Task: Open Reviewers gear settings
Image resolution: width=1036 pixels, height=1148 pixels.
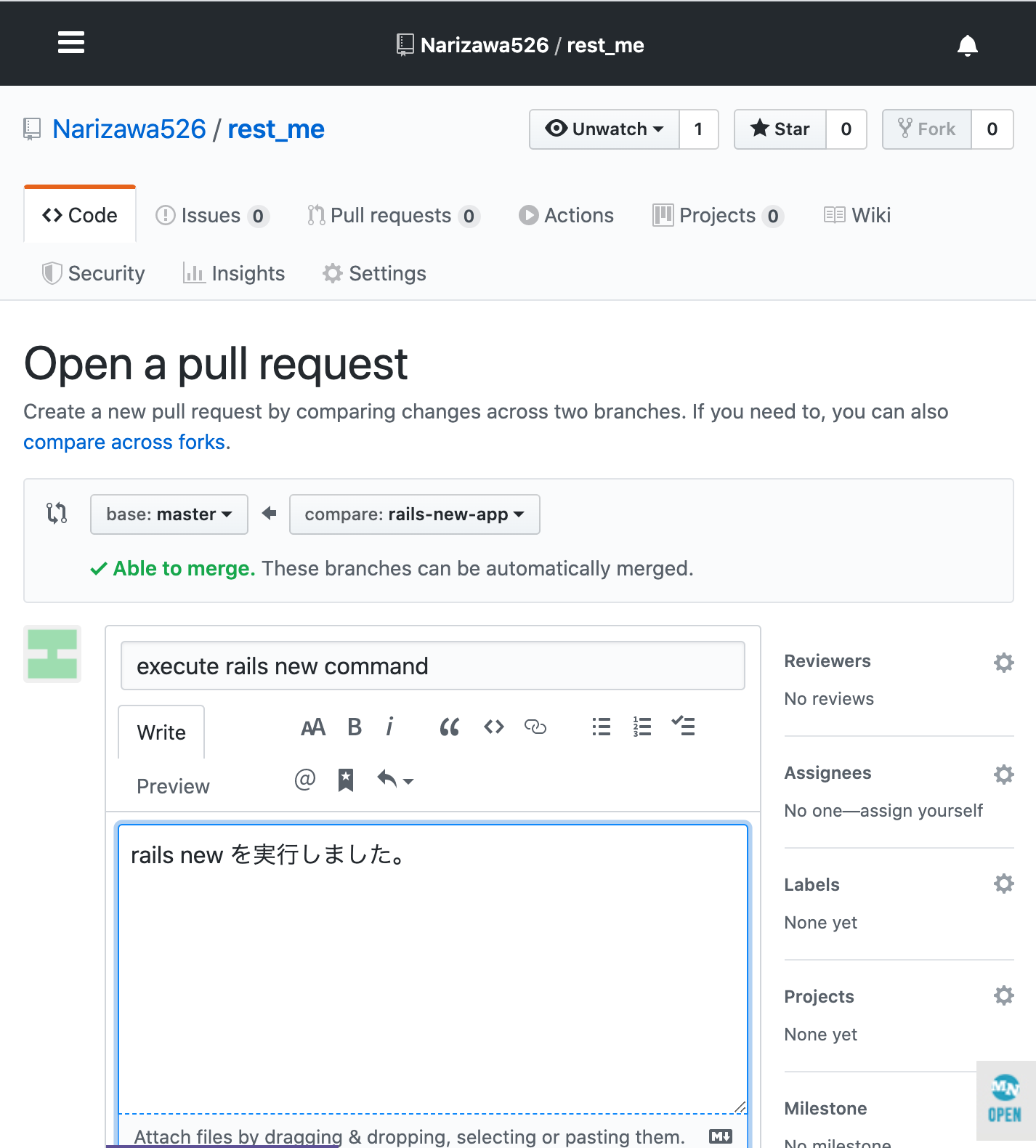Action: [1003, 662]
